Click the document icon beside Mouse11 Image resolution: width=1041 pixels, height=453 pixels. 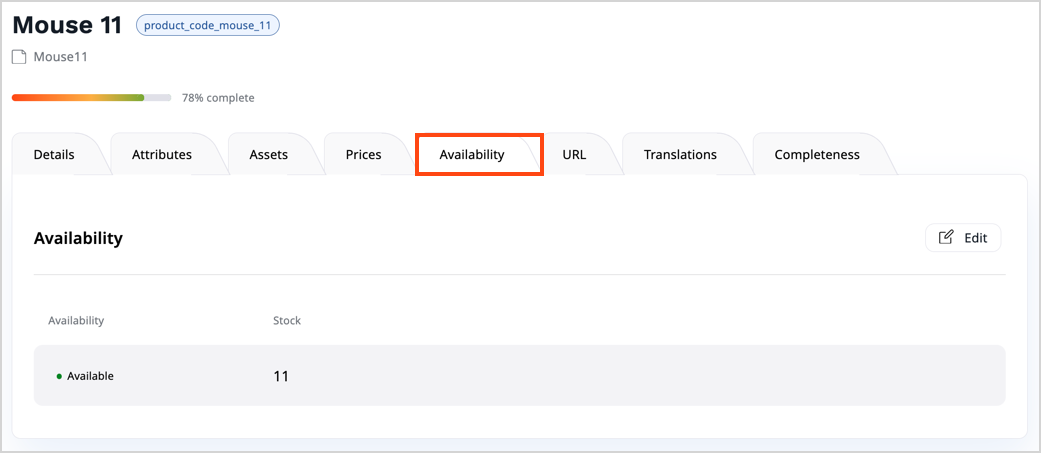point(19,57)
